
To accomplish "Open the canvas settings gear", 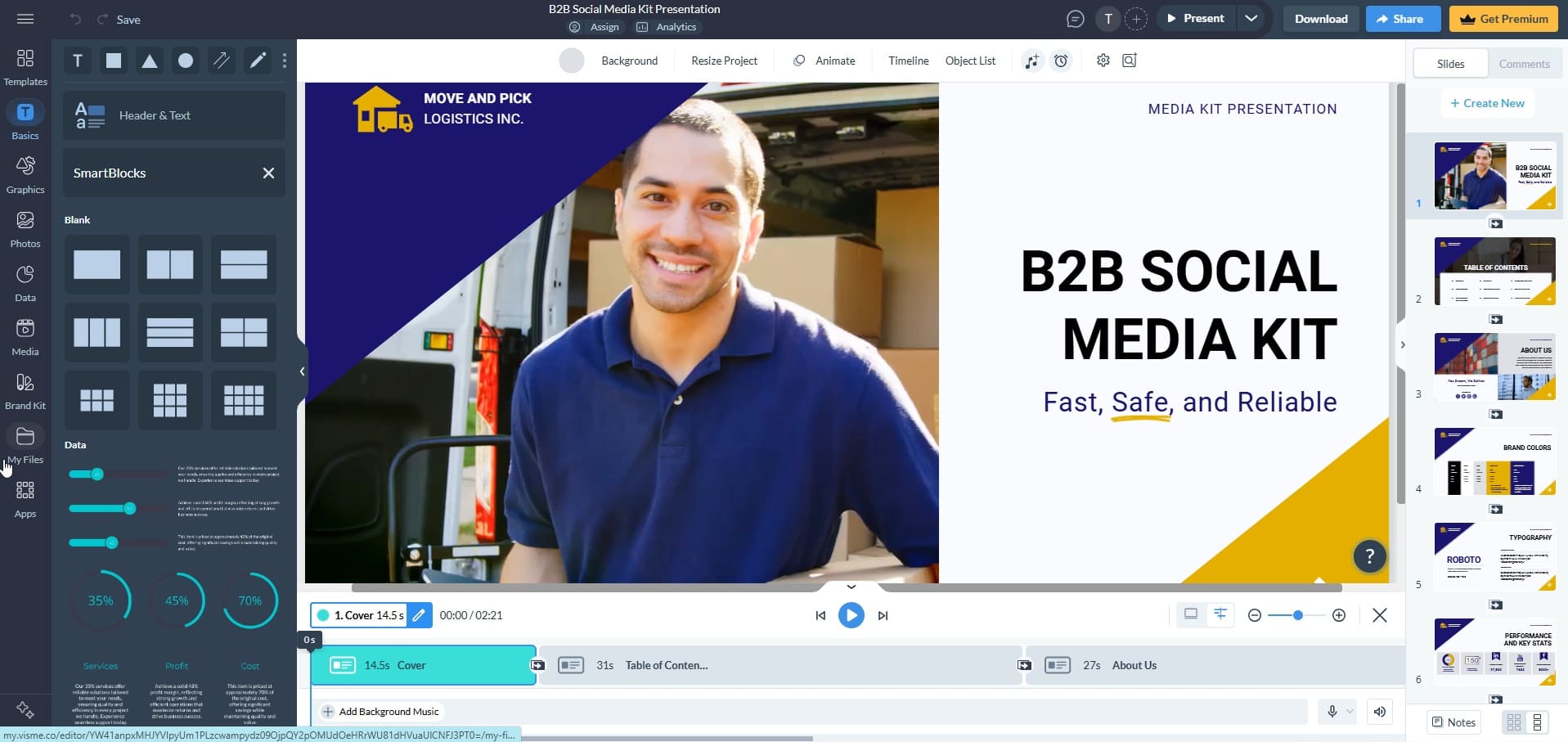I will pyautogui.click(x=1103, y=61).
